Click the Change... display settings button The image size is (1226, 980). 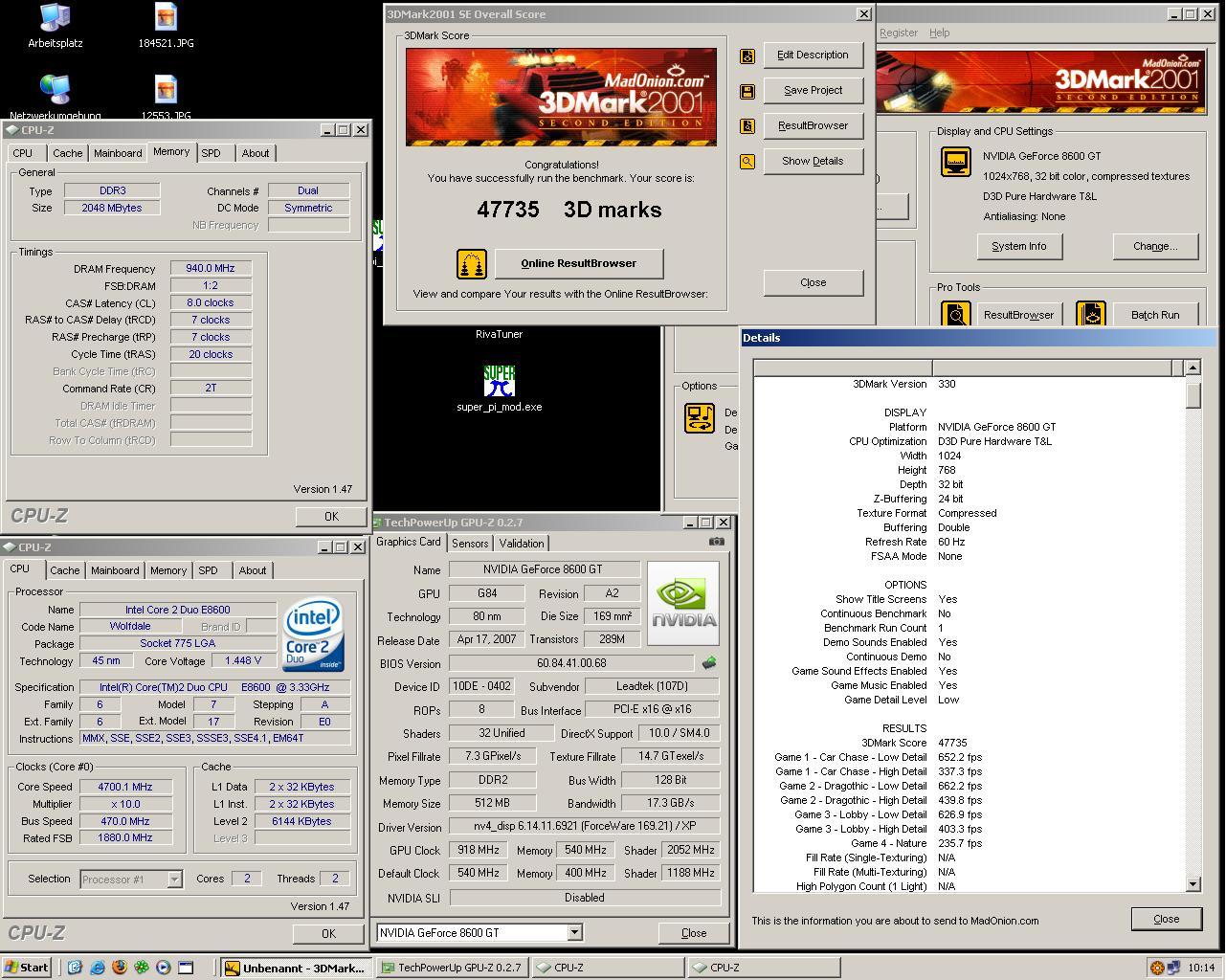(x=1155, y=246)
